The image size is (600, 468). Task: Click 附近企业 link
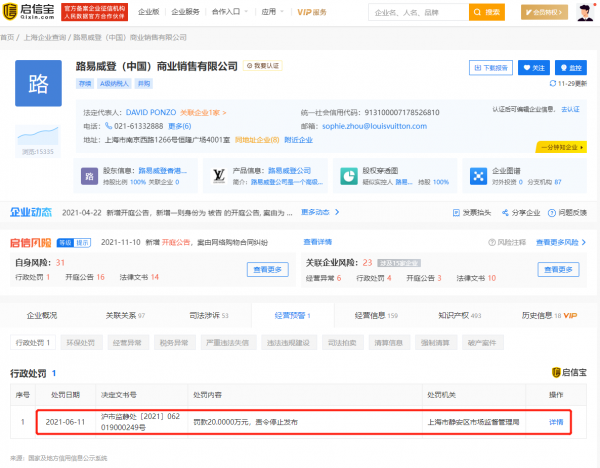tap(298, 140)
